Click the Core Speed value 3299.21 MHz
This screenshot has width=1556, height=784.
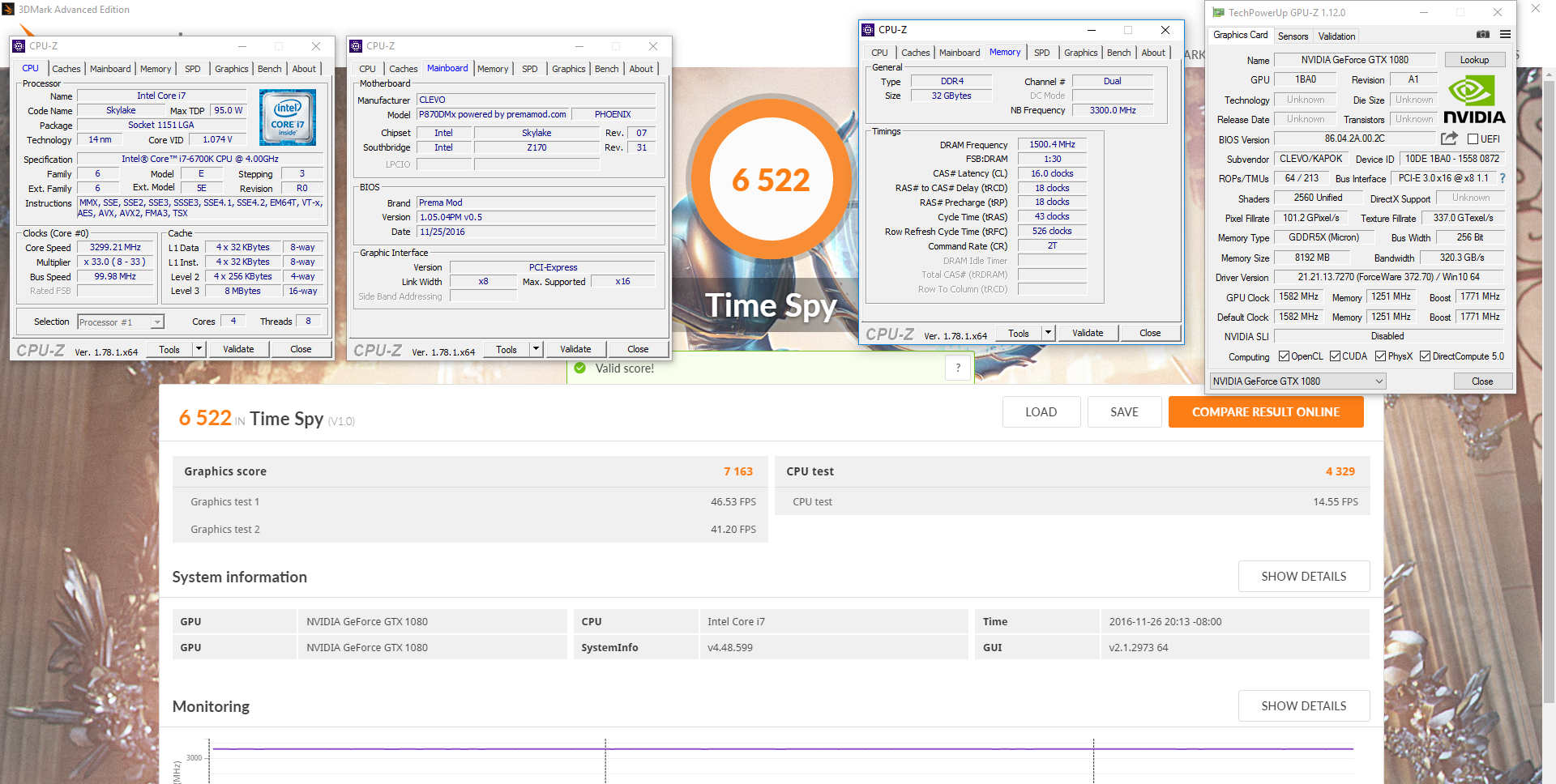pyautogui.click(x=115, y=248)
